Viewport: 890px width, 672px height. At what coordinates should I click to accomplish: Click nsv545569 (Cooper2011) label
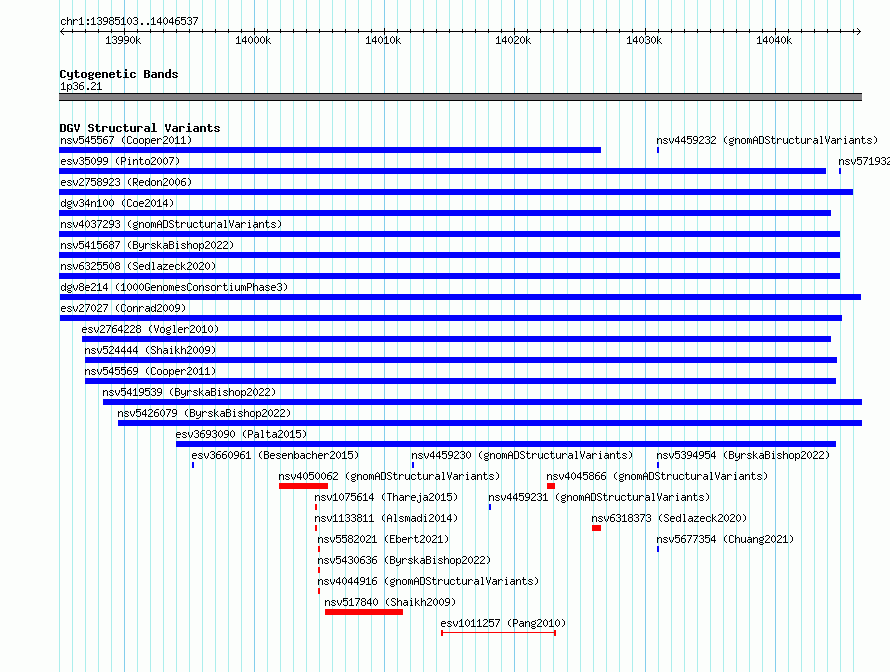[x=150, y=371]
